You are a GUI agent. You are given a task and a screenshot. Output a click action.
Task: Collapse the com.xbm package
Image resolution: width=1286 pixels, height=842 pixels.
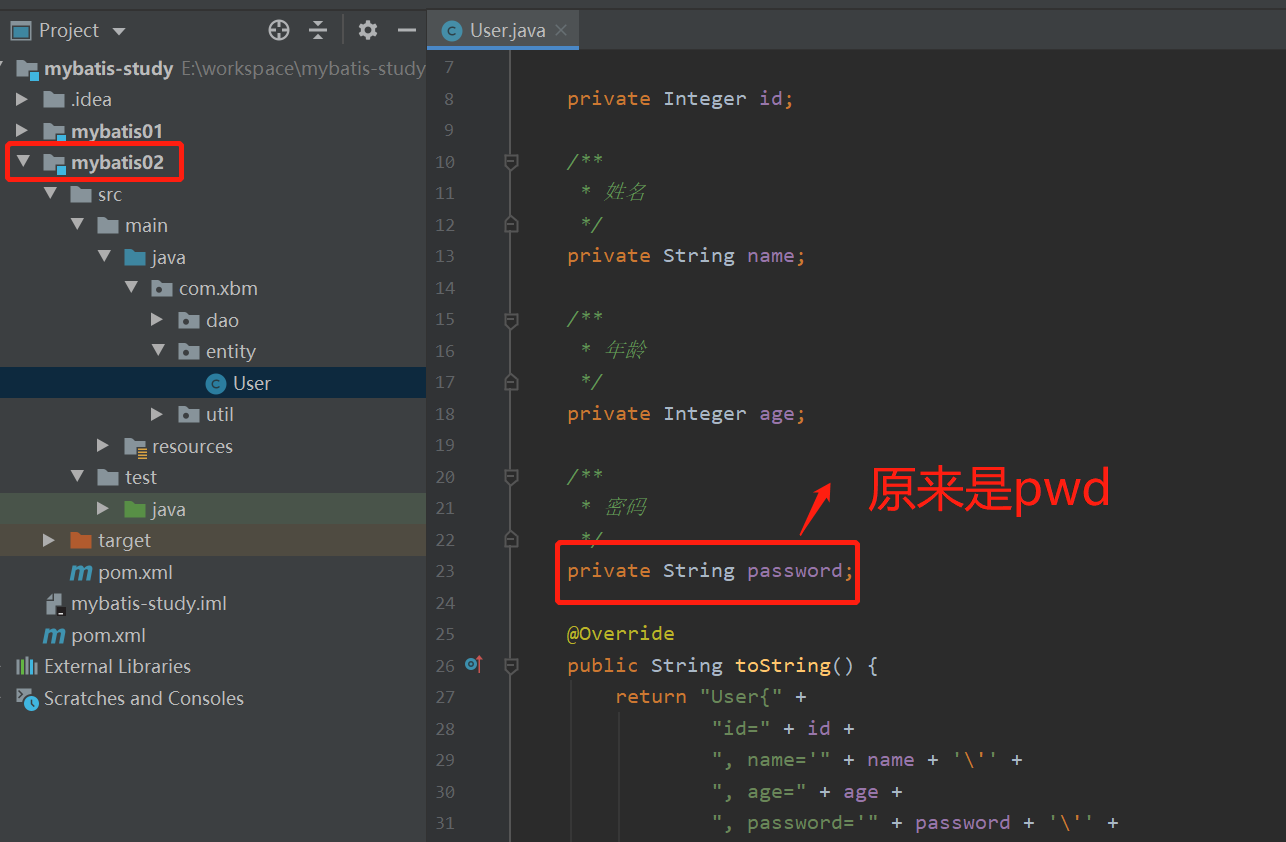pyautogui.click(x=131, y=288)
